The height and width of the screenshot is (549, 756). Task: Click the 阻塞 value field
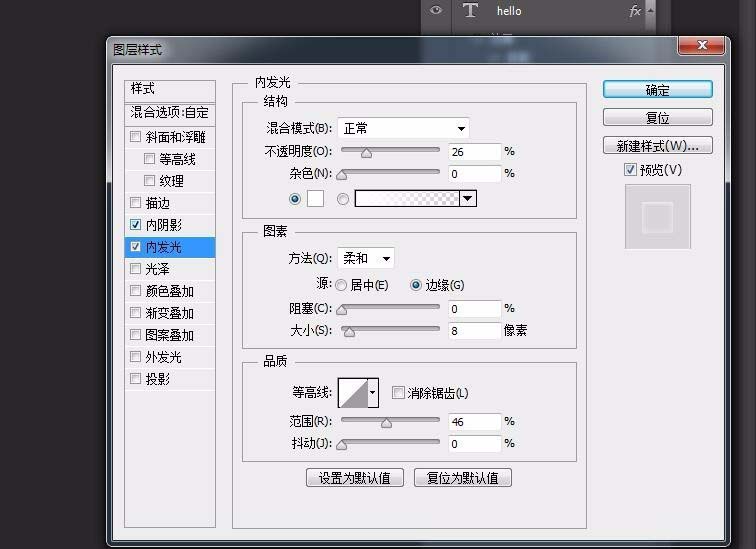click(474, 309)
